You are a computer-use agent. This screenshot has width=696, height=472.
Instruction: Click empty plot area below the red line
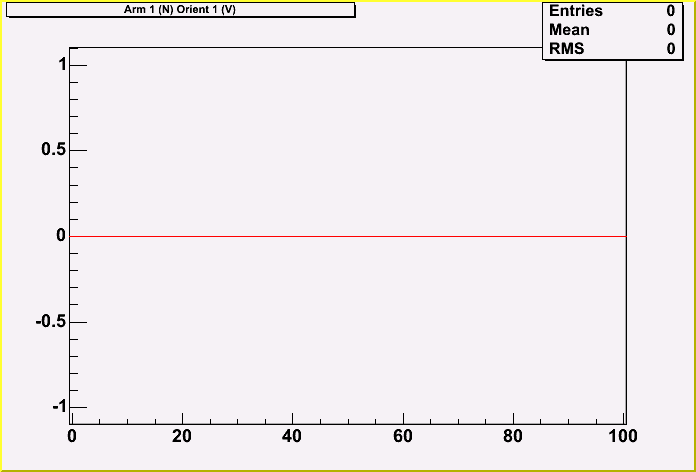point(350,330)
